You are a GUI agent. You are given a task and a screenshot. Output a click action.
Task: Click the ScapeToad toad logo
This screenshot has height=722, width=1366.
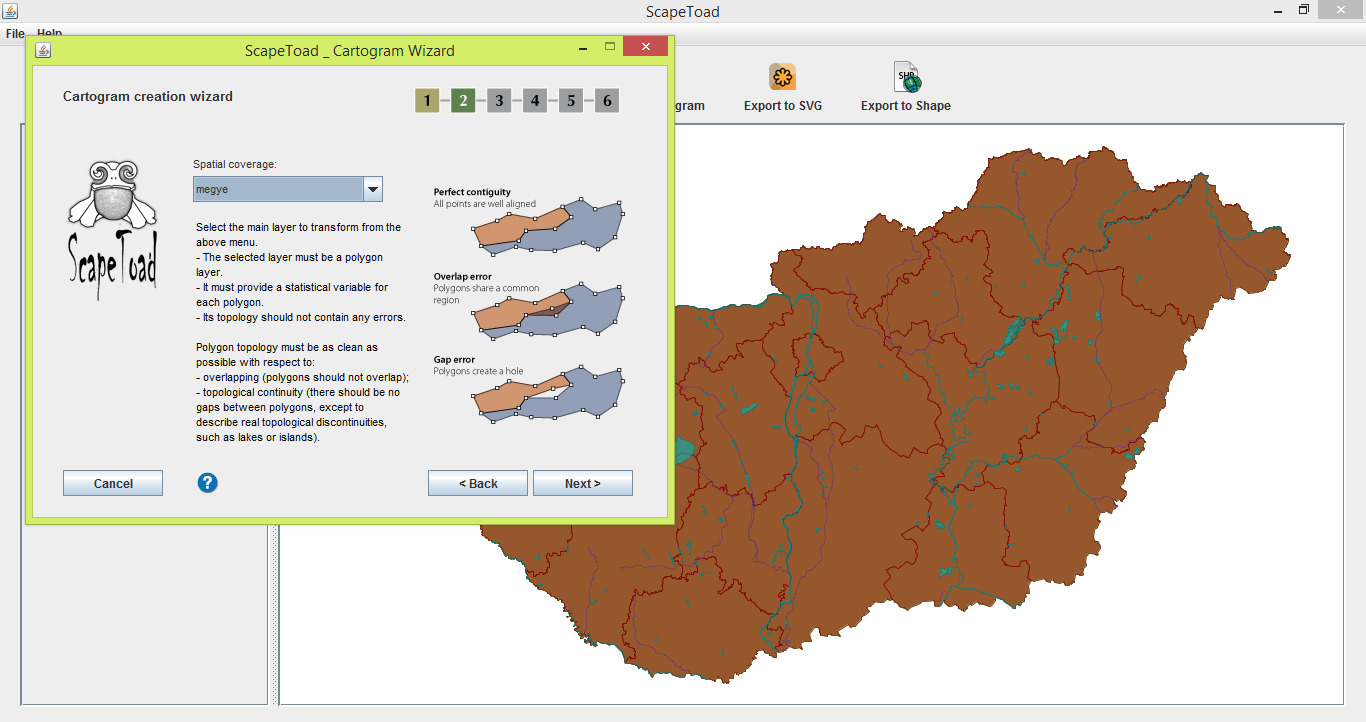click(112, 229)
